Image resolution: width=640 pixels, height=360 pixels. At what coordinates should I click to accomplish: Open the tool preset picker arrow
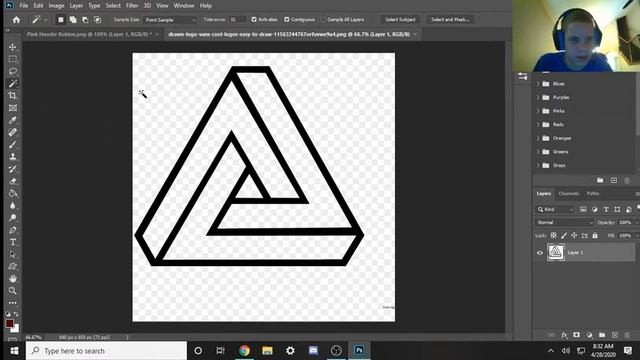pos(46,20)
